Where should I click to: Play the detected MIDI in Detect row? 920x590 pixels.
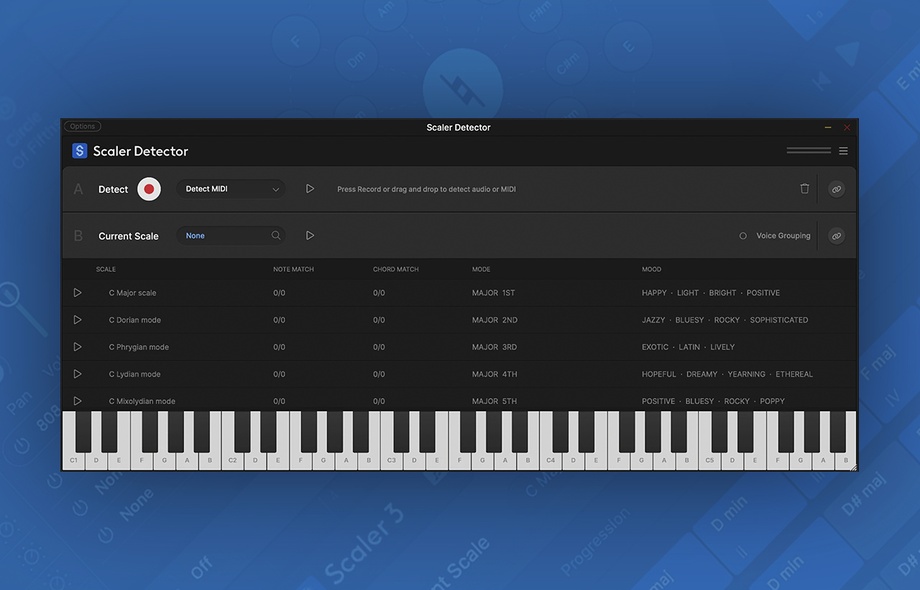310,189
